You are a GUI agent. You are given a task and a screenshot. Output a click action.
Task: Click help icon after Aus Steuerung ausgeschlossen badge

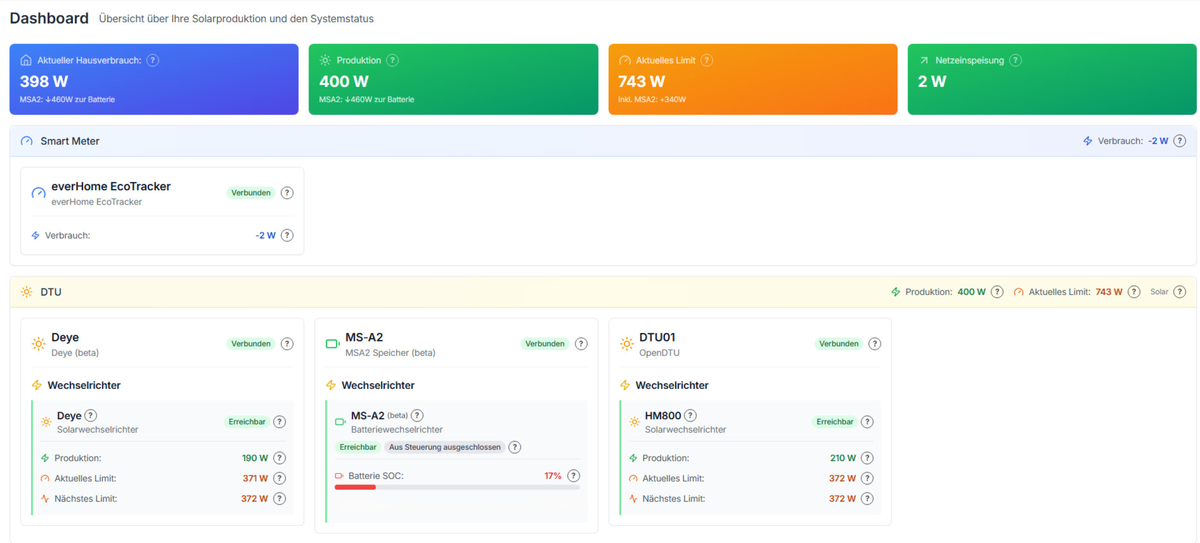[515, 447]
